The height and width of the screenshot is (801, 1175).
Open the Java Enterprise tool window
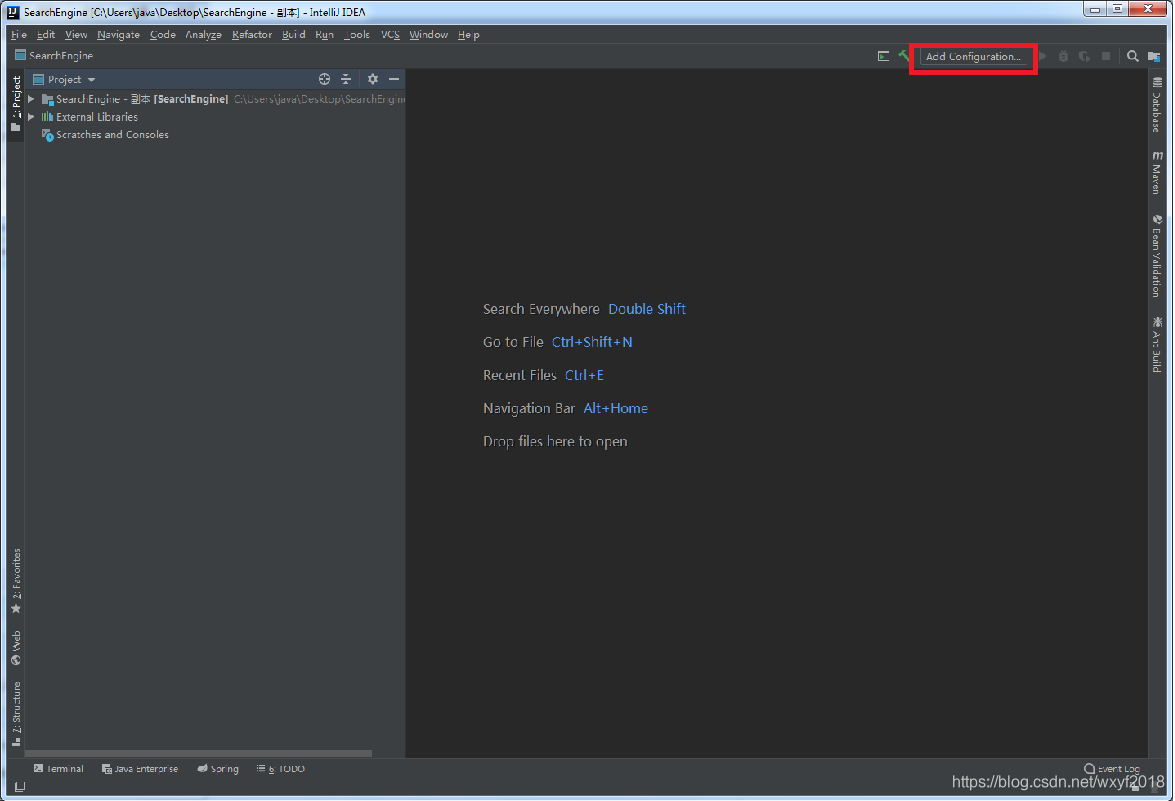[140, 769]
